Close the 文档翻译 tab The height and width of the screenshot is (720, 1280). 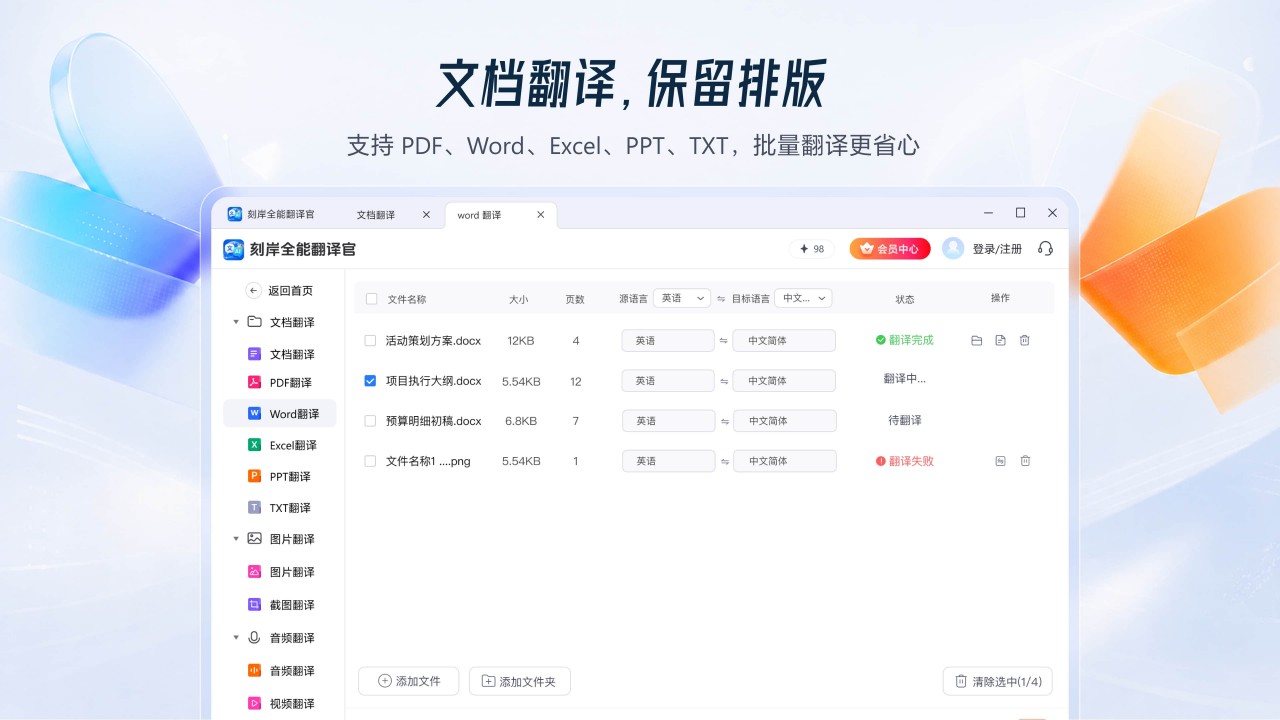pyautogui.click(x=426, y=215)
